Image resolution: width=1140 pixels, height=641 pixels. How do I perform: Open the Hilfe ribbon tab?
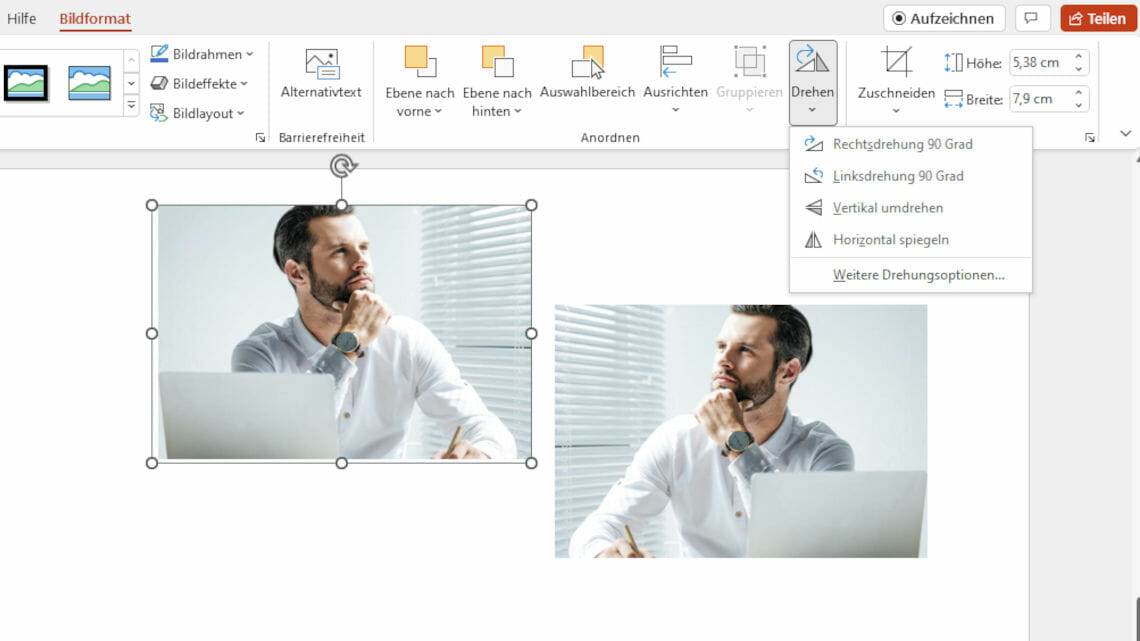[21, 18]
